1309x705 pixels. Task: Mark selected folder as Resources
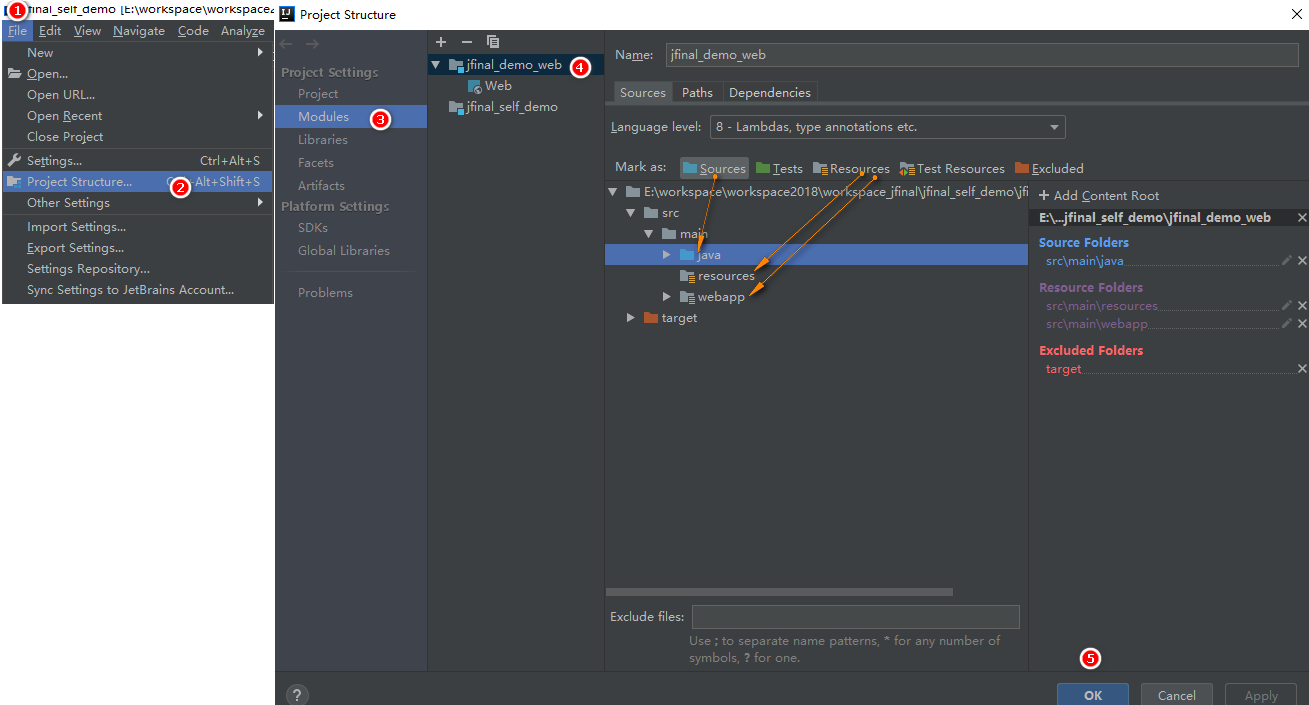click(x=851, y=169)
